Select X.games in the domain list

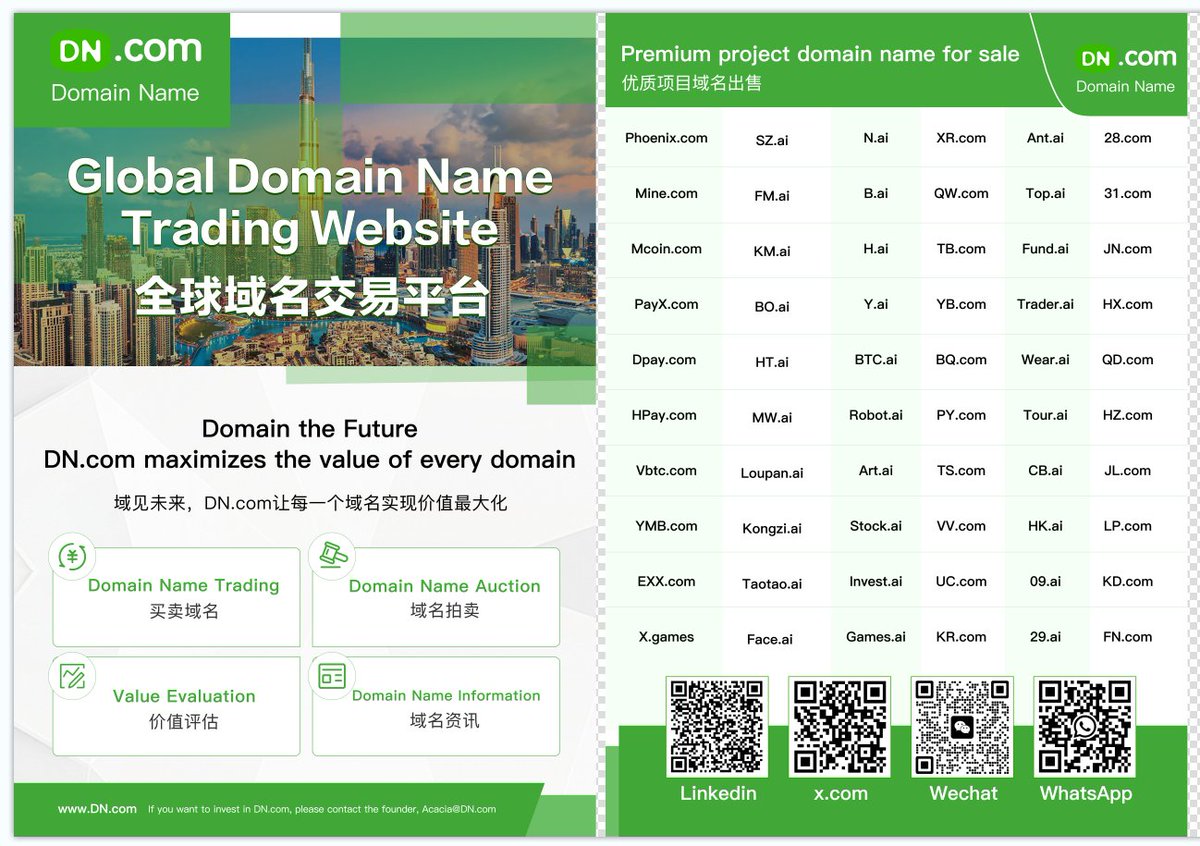tap(666, 637)
